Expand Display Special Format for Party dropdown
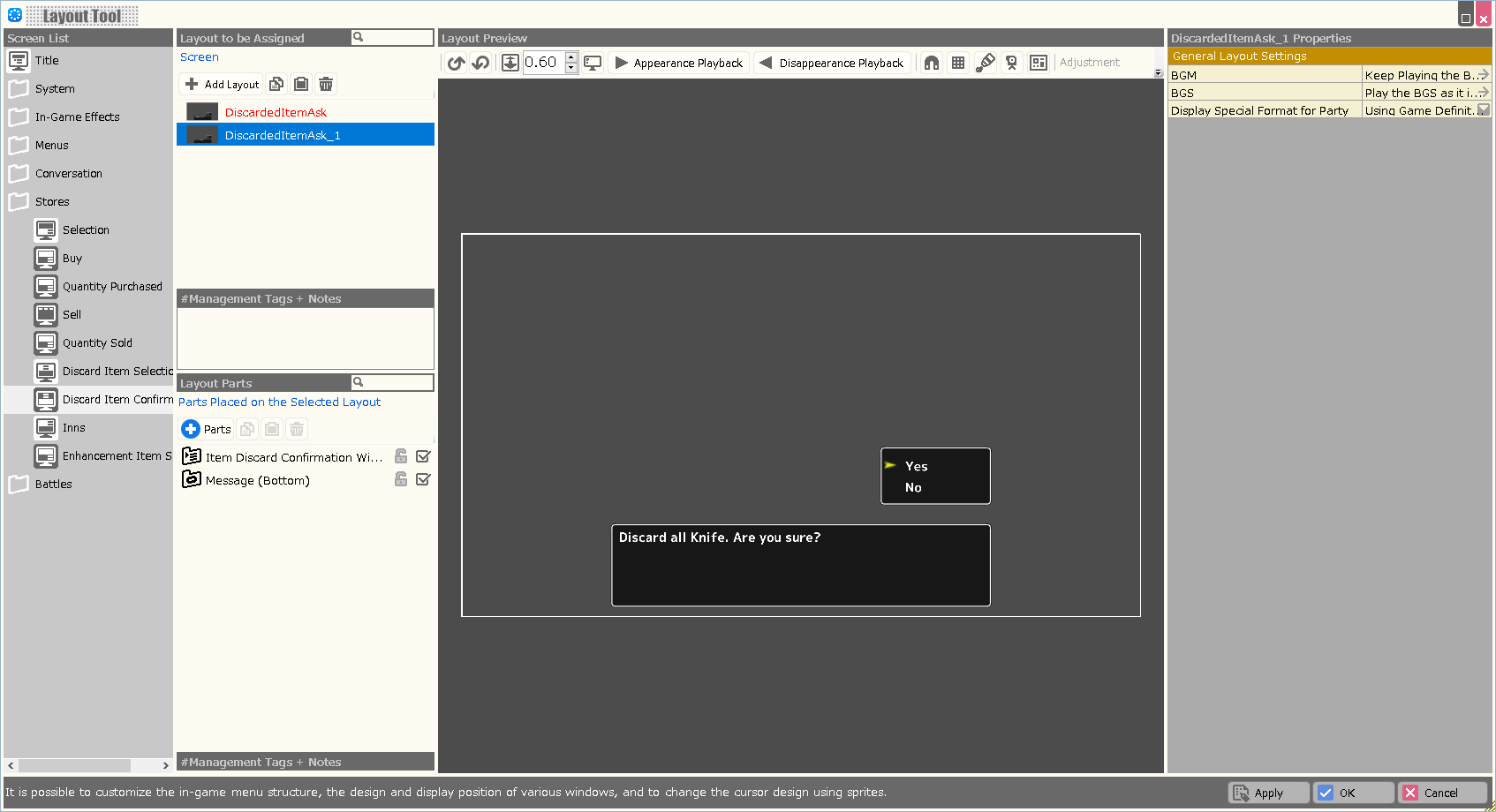Image resolution: width=1496 pixels, height=812 pixels. pyautogui.click(x=1483, y=110)
